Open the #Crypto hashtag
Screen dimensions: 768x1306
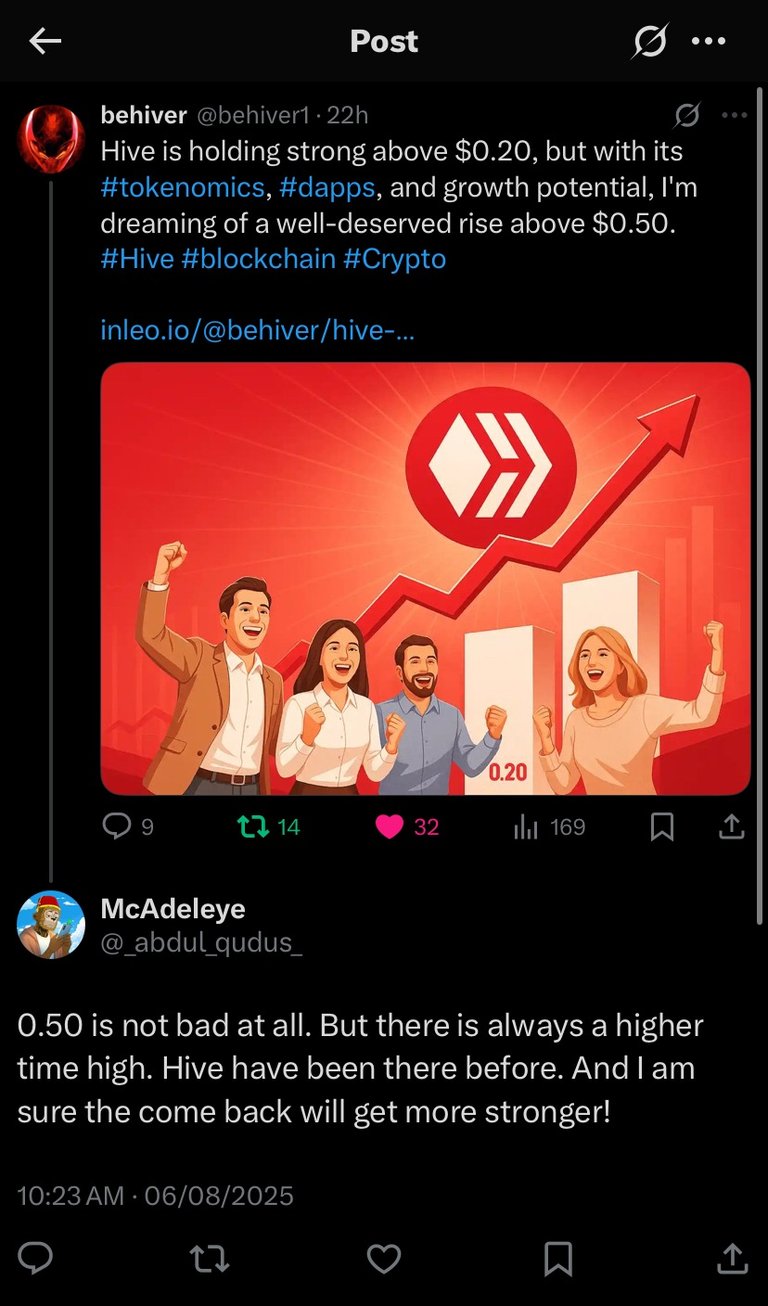[394, 259]
